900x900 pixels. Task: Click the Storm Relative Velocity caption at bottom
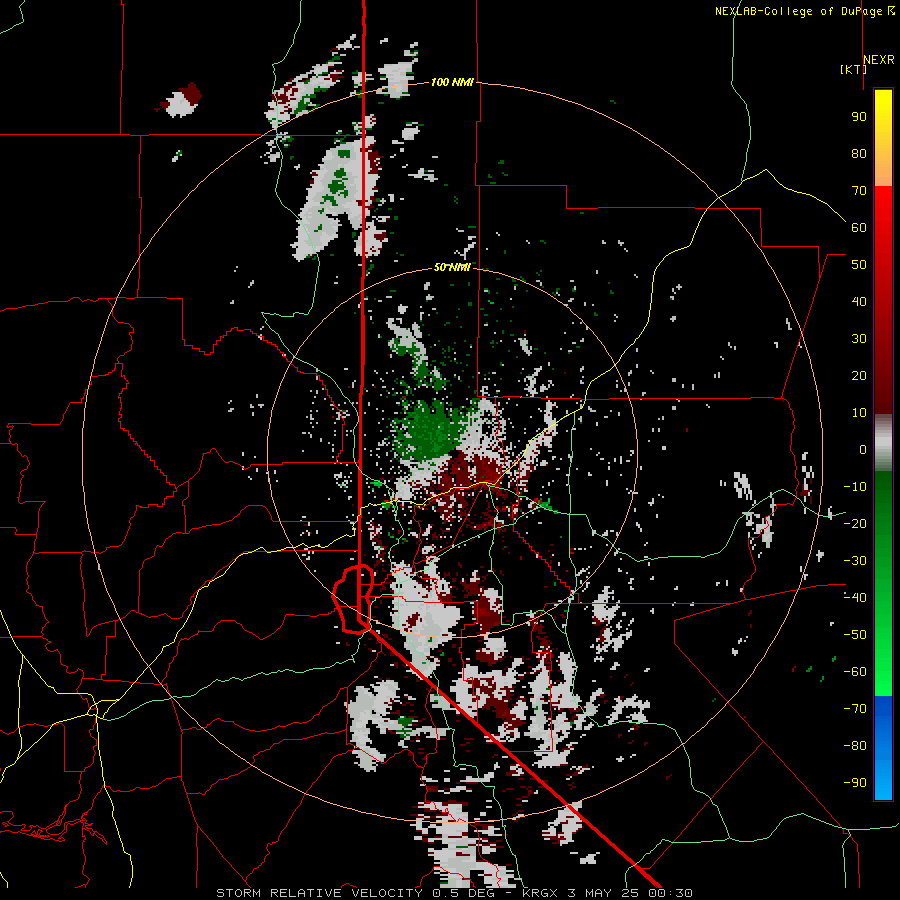click(x=454, y=893)
